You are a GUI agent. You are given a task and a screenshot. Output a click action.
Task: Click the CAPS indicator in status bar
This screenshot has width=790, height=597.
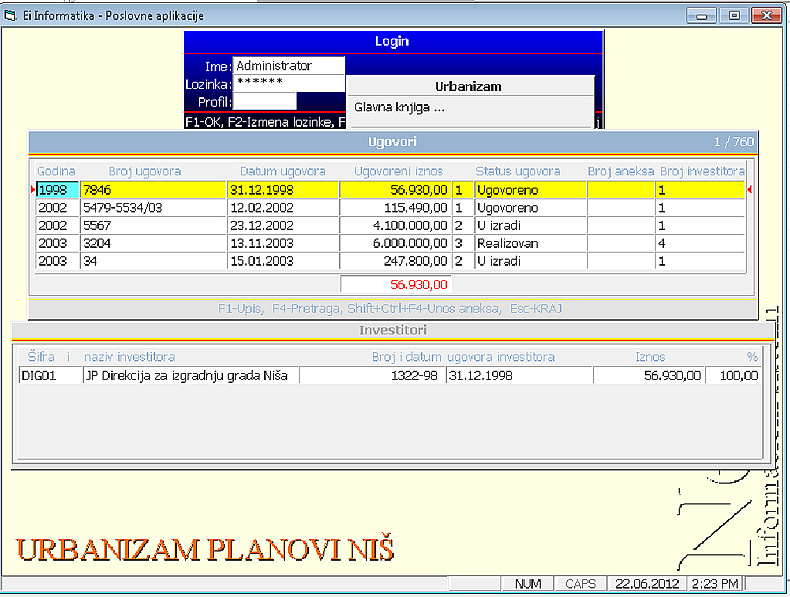point(581,583)
